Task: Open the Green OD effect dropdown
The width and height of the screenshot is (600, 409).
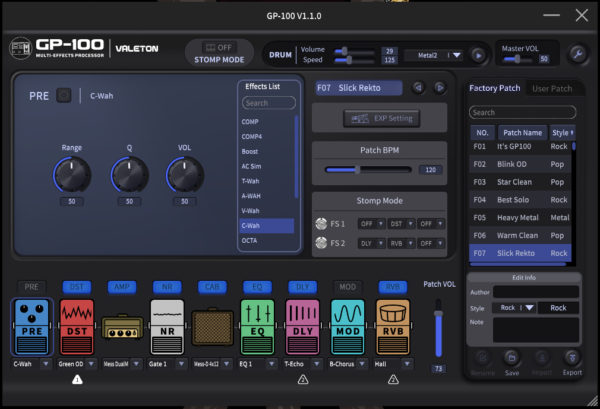Action: [77, 364]
